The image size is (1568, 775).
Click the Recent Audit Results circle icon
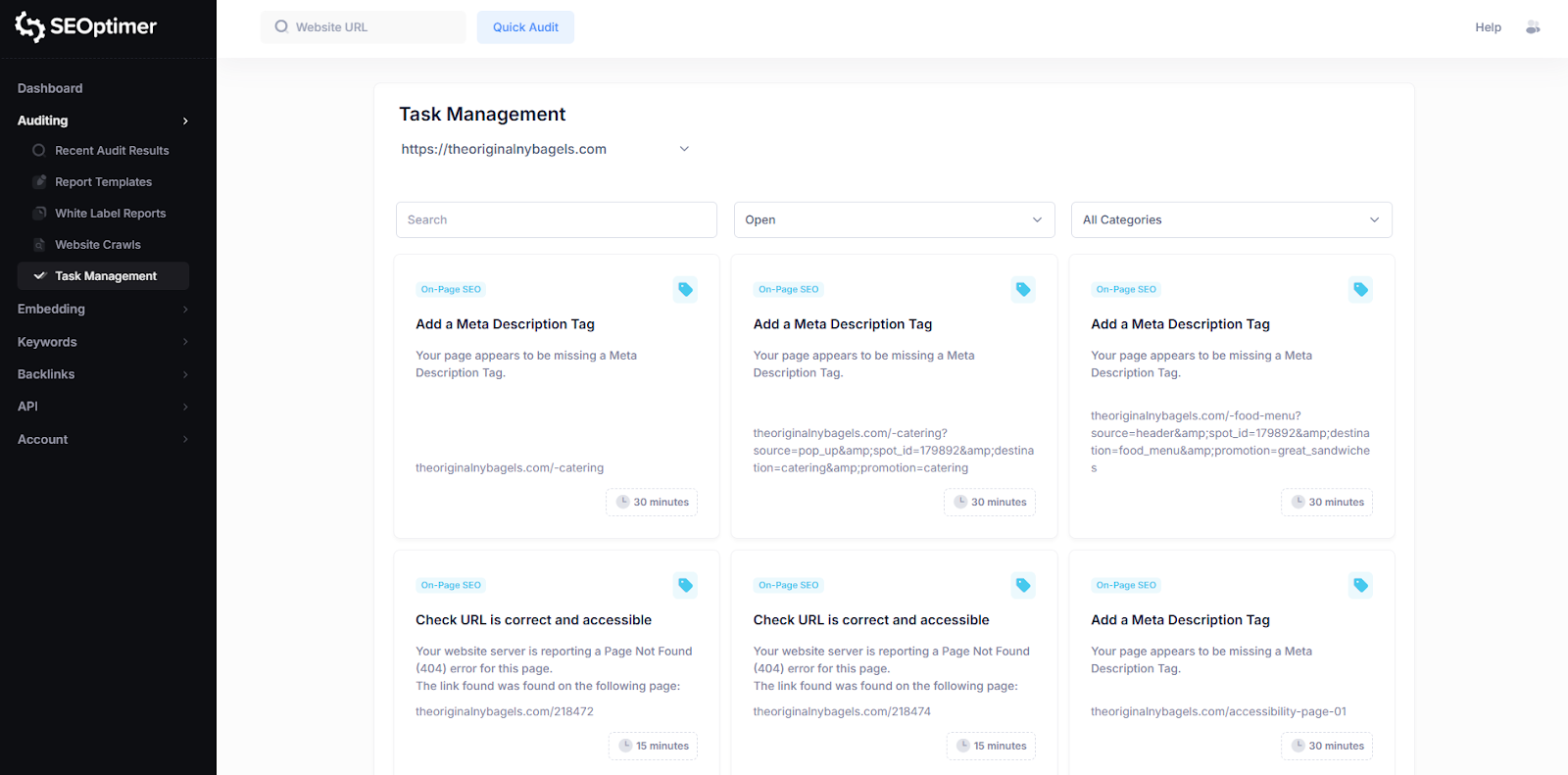point(39,150)
